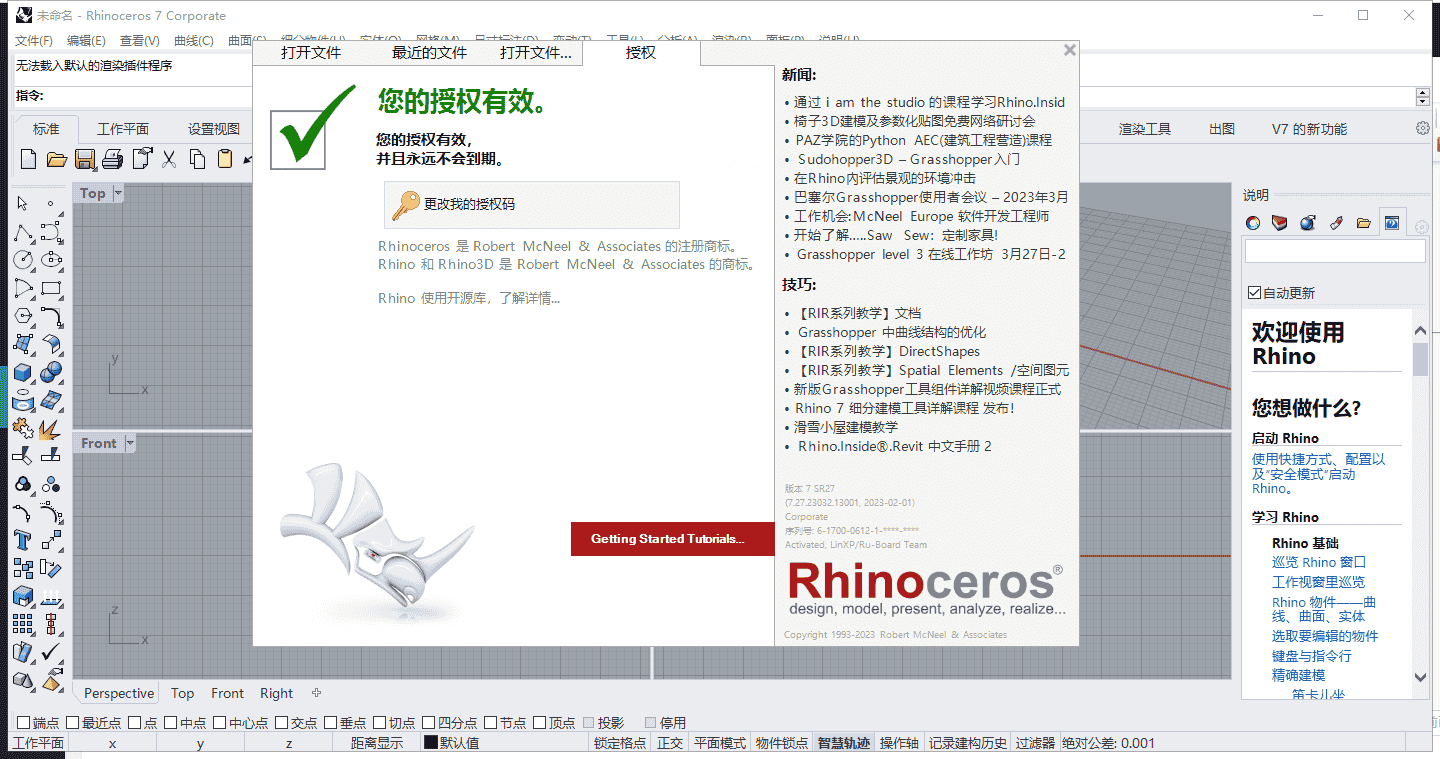Image resolution: width=1440 pixels, height=759 pixels.
Task: Open the 文件(F) menu
Action: pyautogui.click(x=34, y=41)
